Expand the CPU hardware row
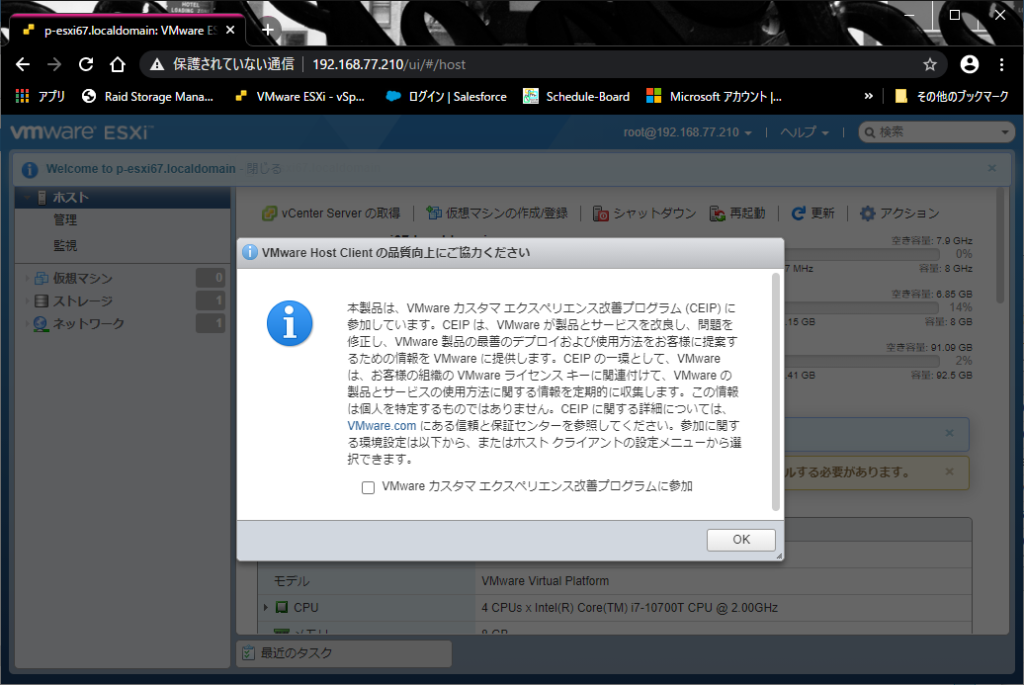 [265, 607]
